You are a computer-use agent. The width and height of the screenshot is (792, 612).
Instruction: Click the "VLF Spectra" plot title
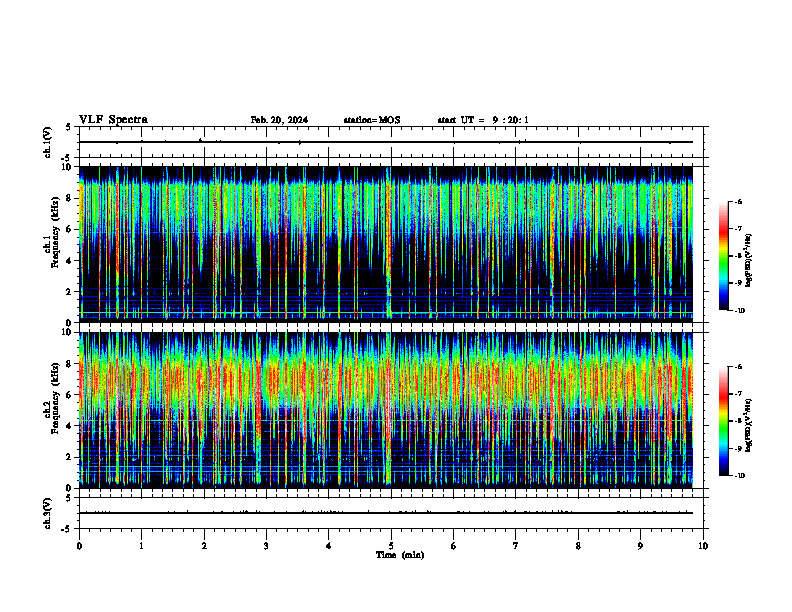coord(113,120)
